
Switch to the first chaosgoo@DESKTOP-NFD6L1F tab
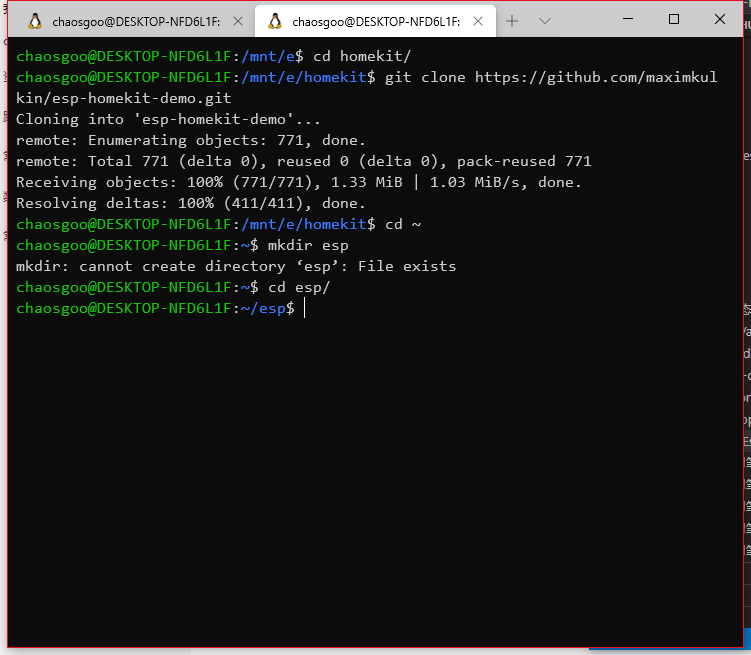(135, 21)
